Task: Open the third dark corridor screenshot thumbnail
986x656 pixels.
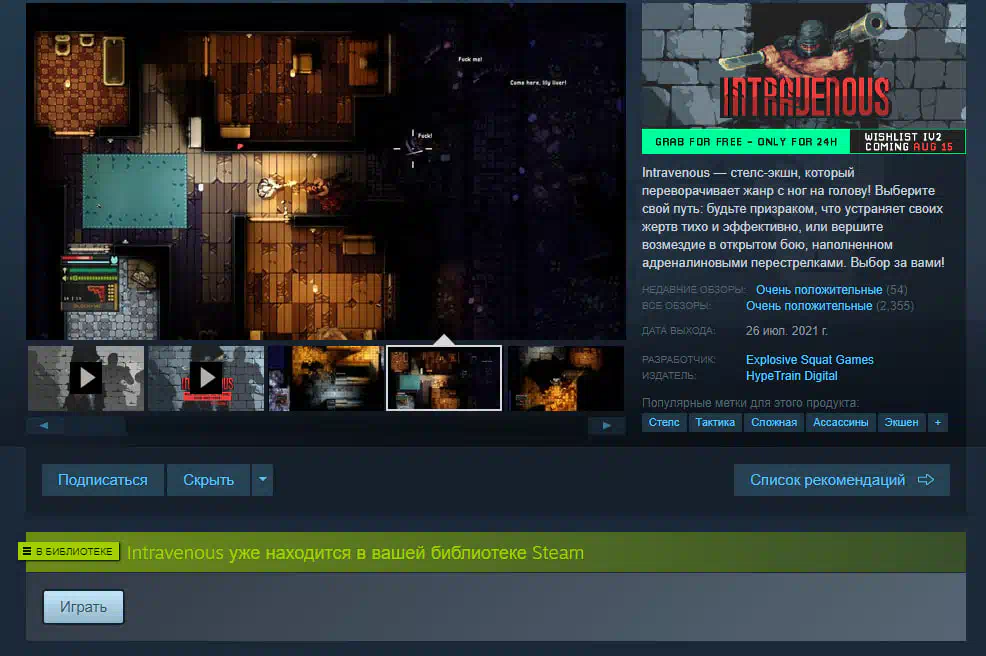Action: click(326, 378)
